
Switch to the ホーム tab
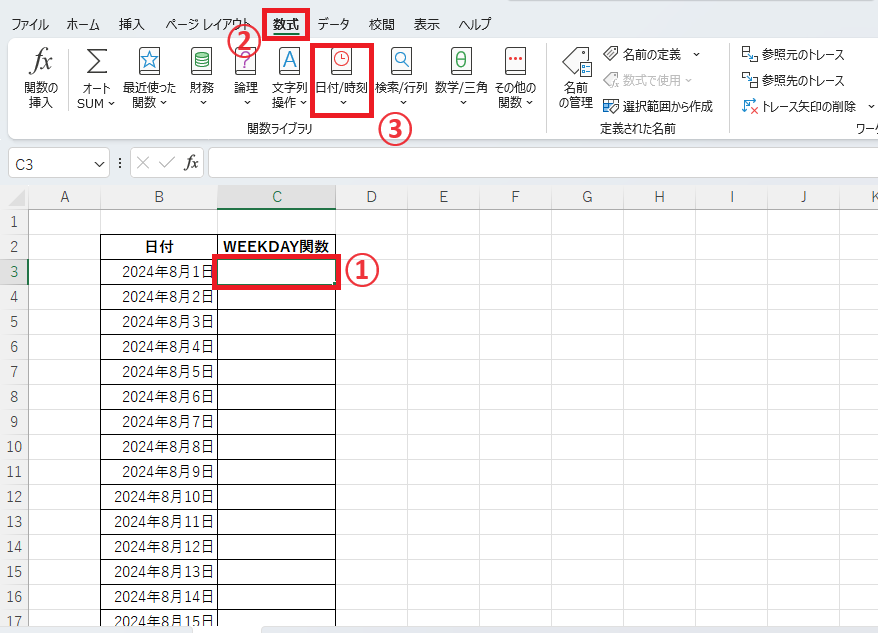[83, 25]
